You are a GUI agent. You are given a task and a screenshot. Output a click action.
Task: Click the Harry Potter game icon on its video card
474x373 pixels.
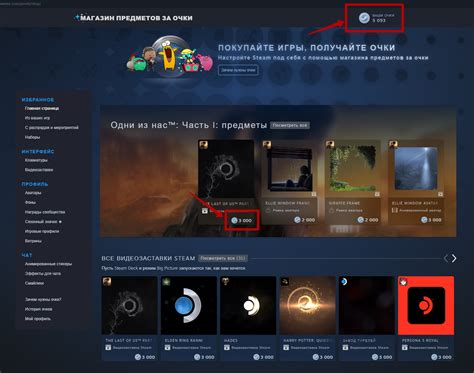285,281
